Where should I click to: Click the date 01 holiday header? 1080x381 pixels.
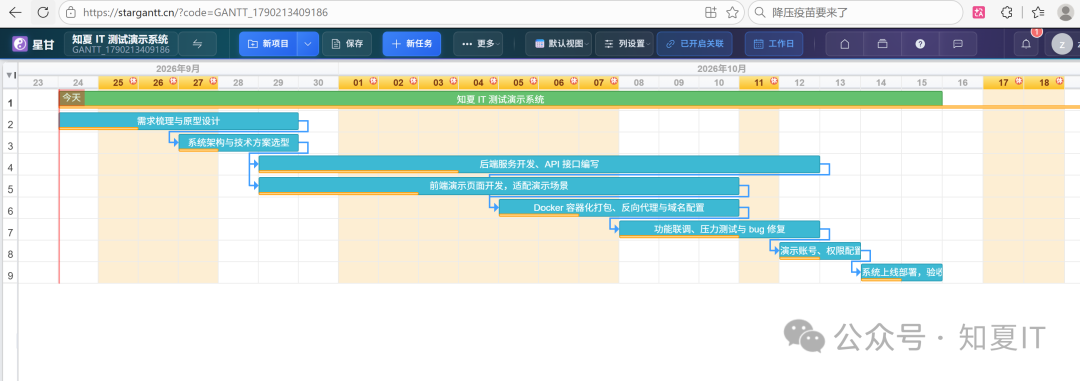point(358,83)
